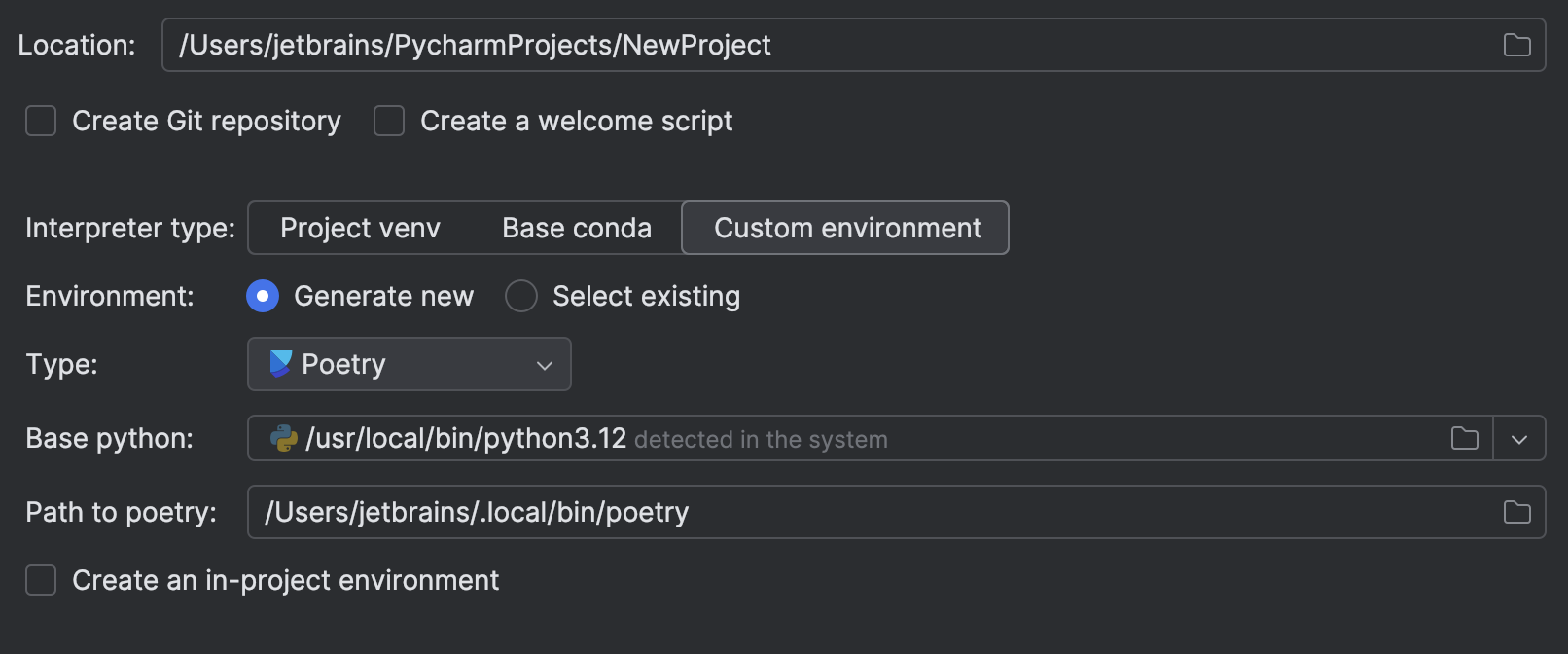Click the Python logo icon in Base python

click(x=283, y=439)
